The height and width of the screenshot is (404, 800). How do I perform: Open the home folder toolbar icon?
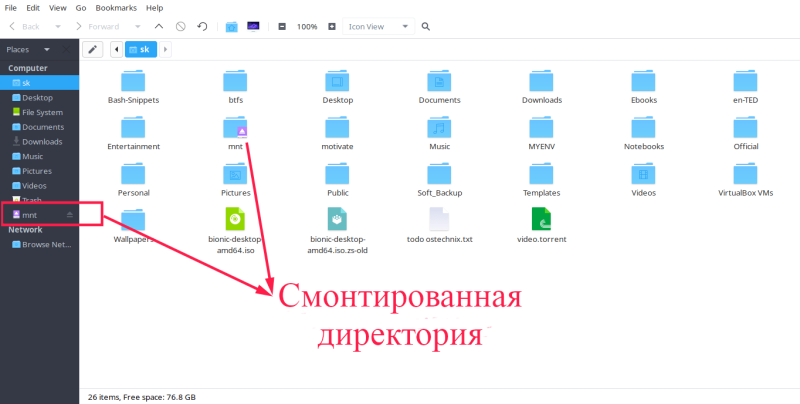232,26
